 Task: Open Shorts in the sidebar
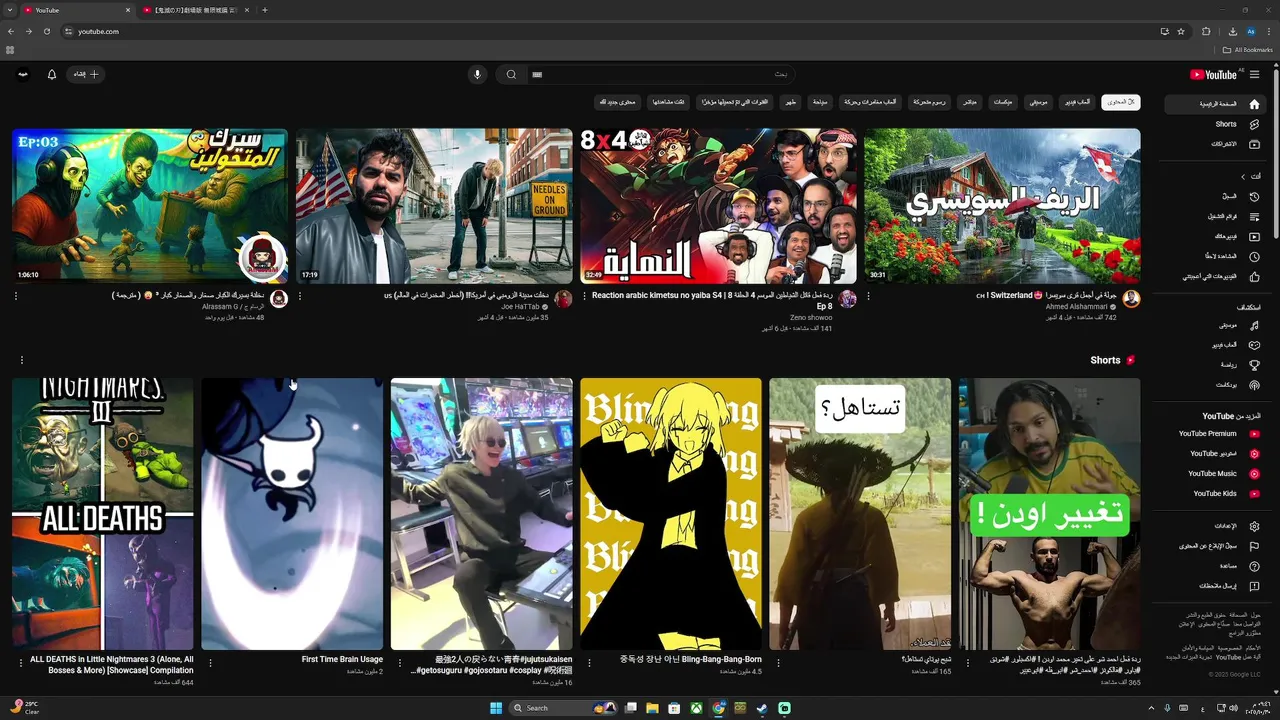coord(1228,124)
